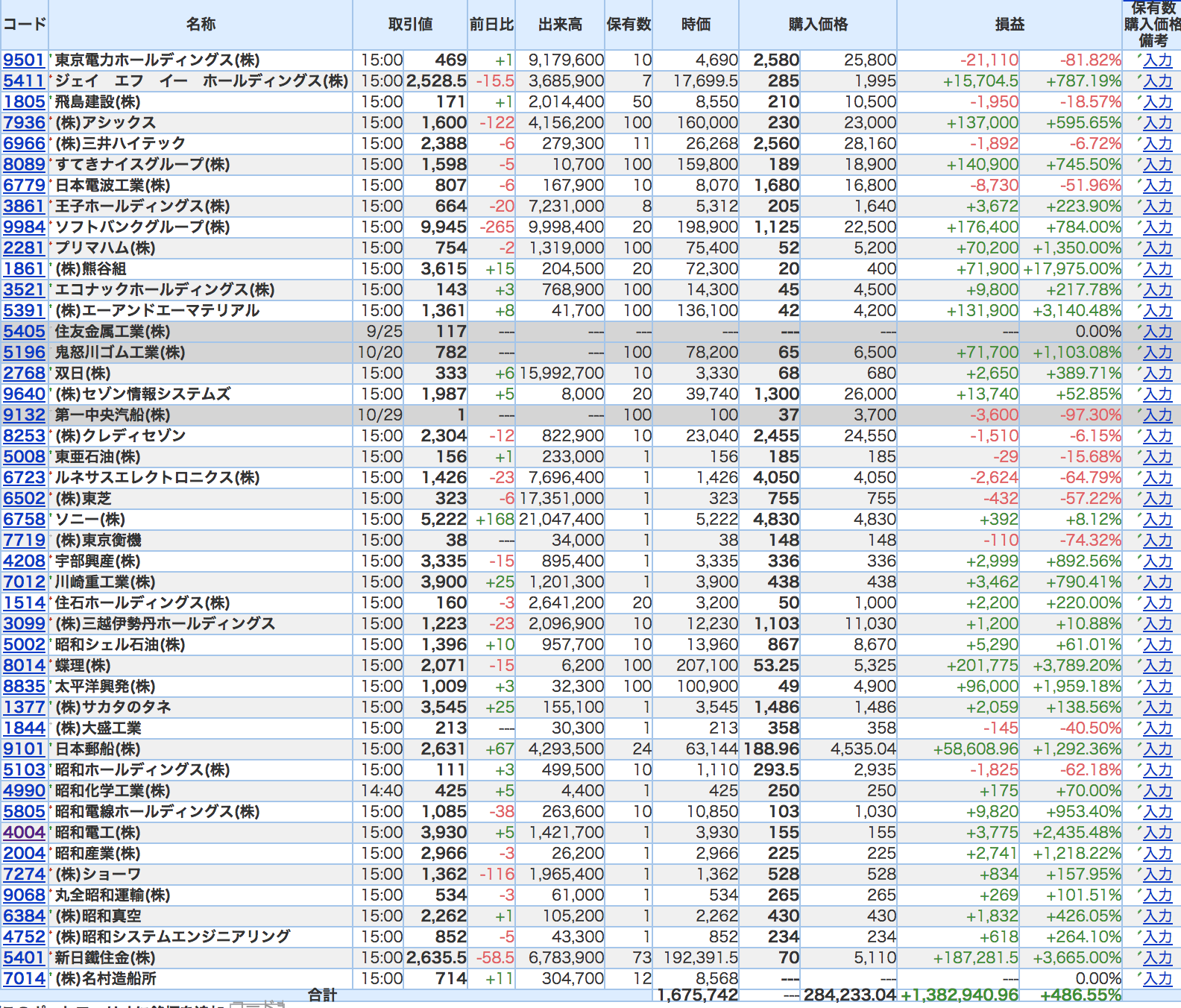Screen dimensions: 1181x1008
Task: Click the 蝶理 return +3,789.20%
Action: click(x=1077, y=666)
